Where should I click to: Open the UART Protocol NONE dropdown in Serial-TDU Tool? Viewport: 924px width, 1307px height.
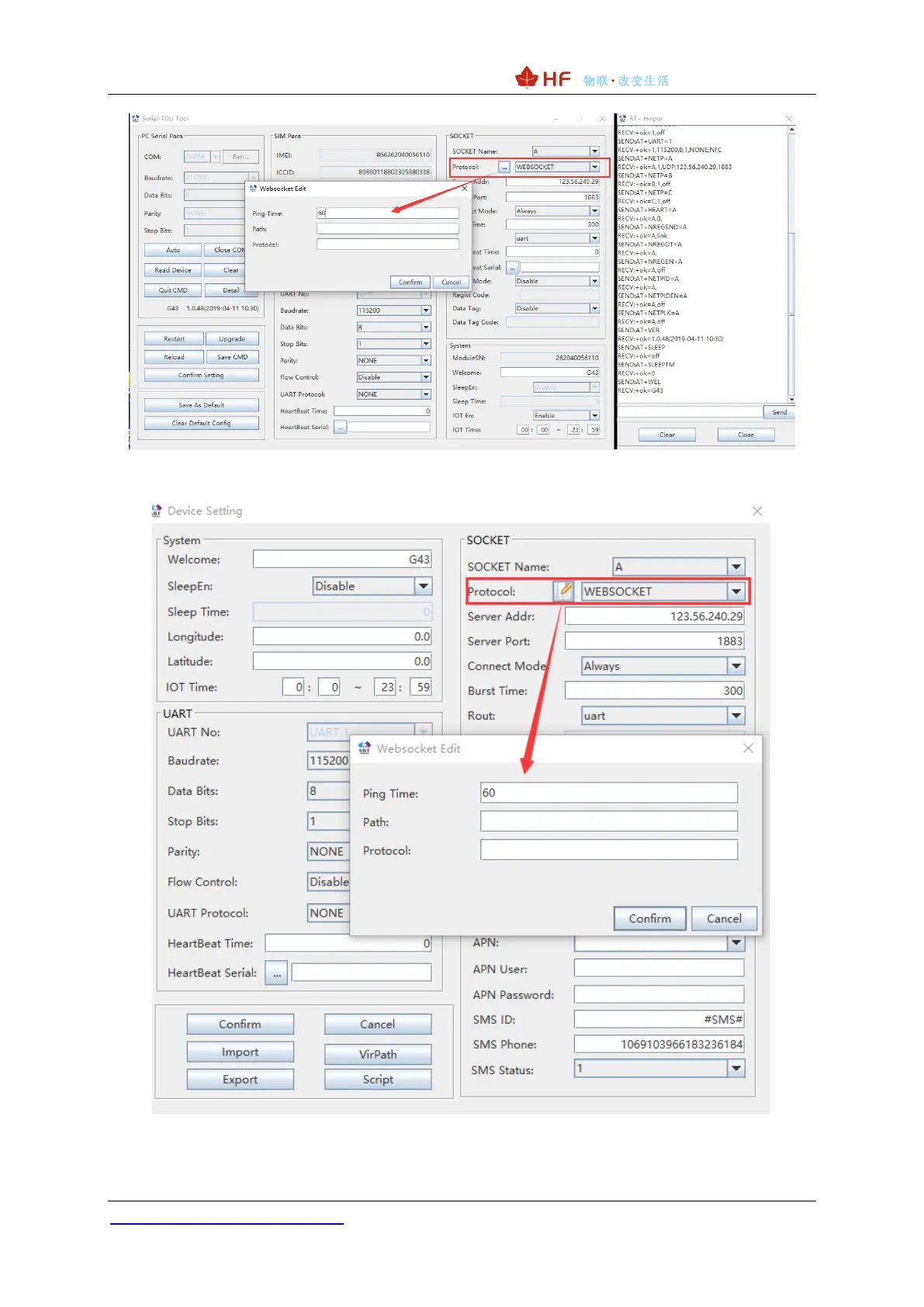(426, 394)
